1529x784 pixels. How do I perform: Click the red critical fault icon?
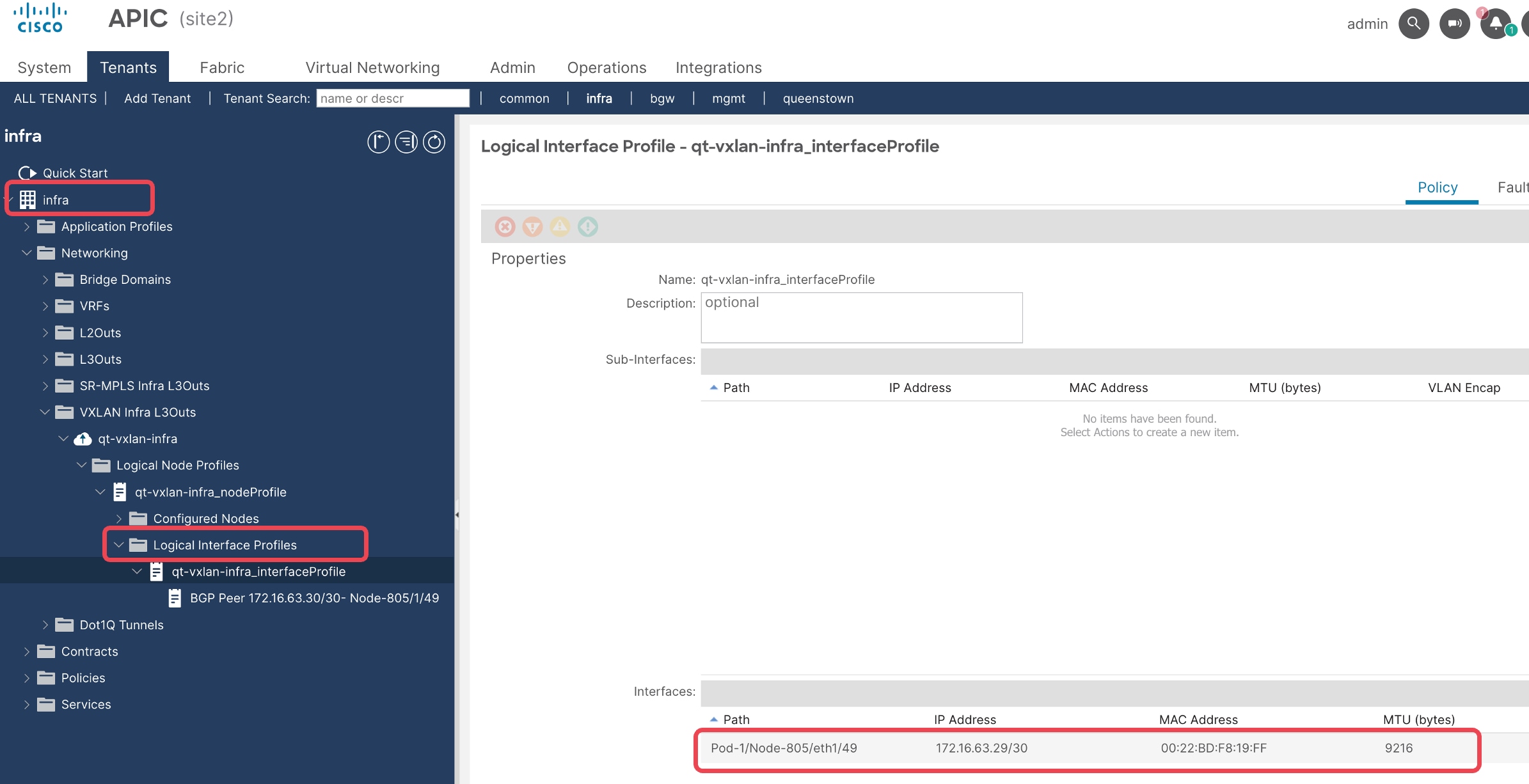tap(505, 226)
